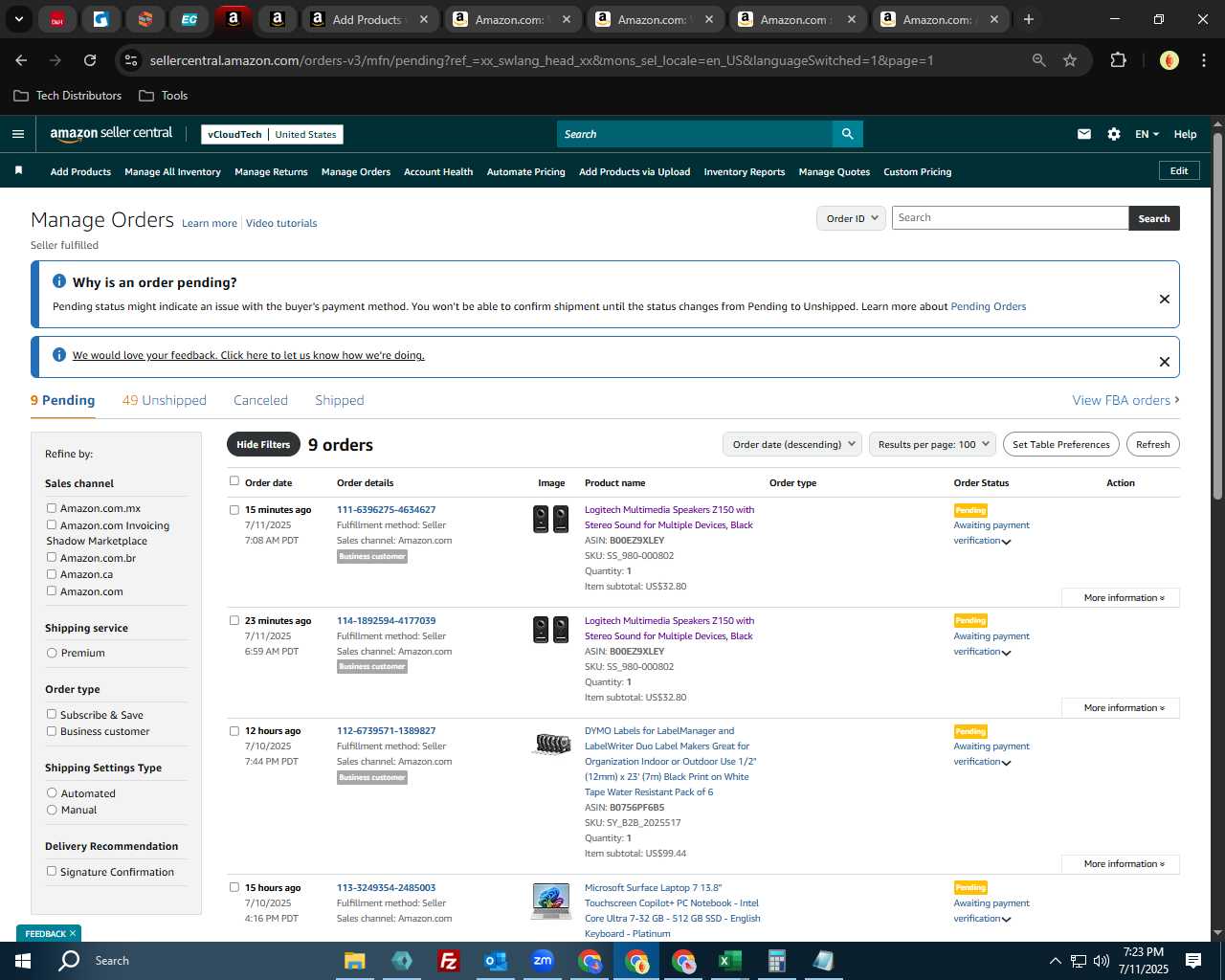This screenshot has width=1225, height=980.
Task: Click the page vertical scrollbar
Action: (x=1217, y=316)
